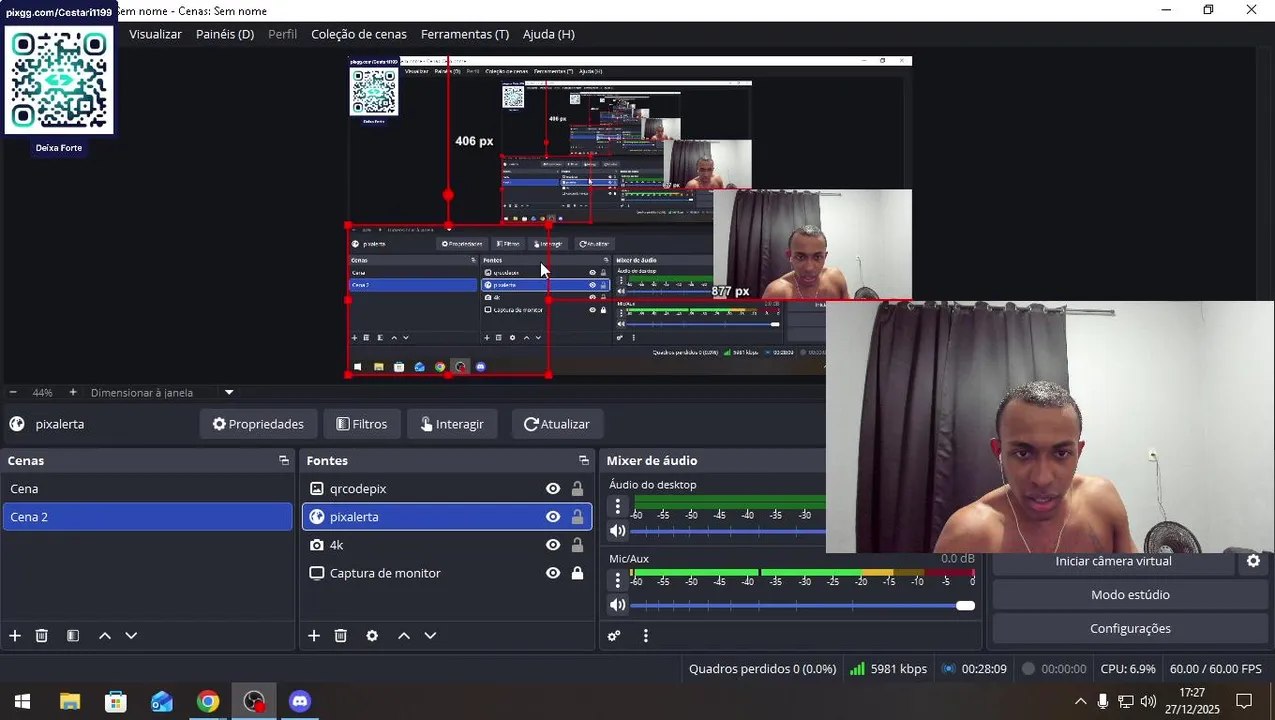This screenshot has height=720, width=1275.
Task: Open the Ajuda (H) menu
Action: [x=549, y=34]
